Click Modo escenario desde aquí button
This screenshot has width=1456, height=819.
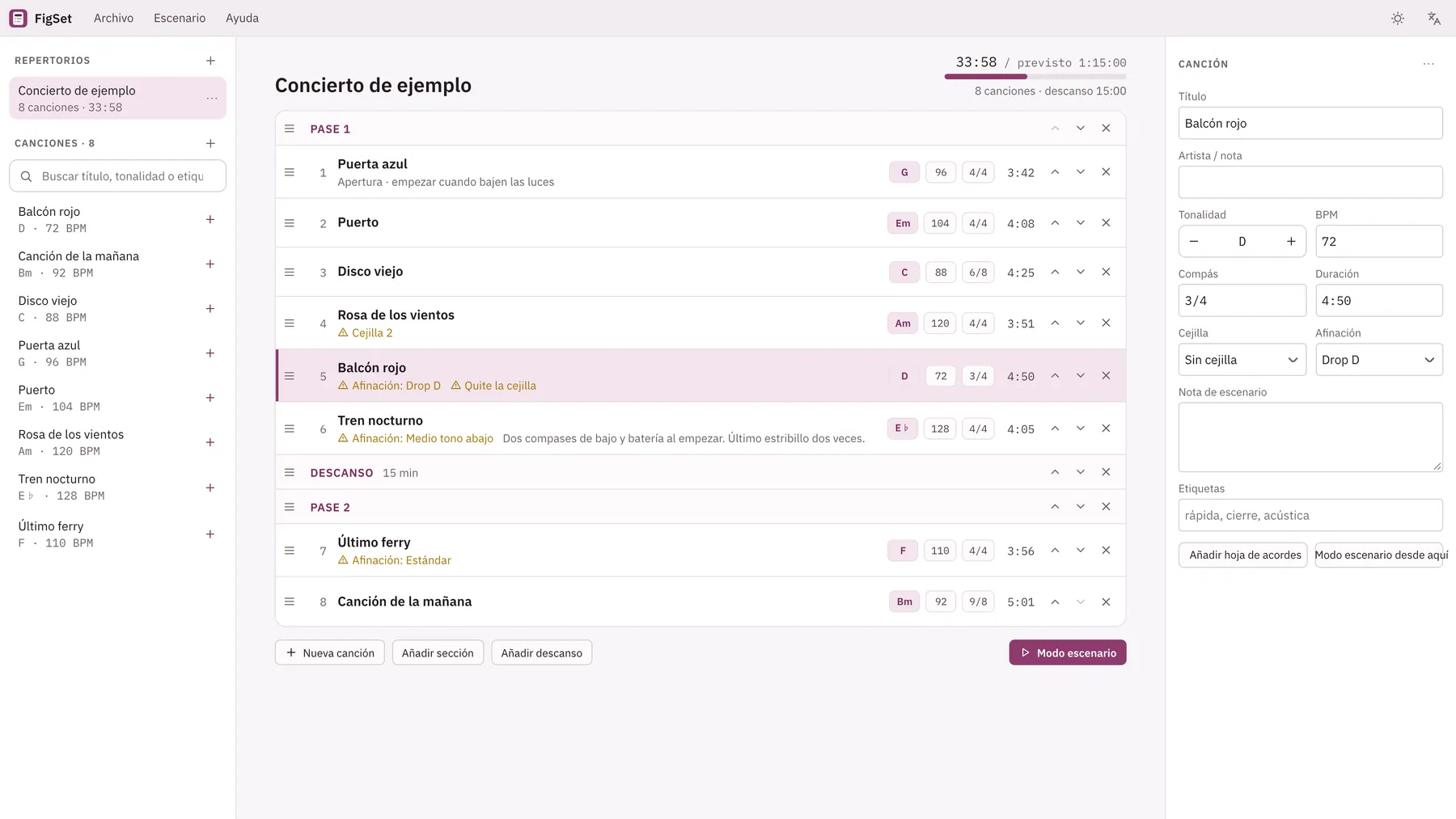pyautogui.click(x=1378, y=555)
